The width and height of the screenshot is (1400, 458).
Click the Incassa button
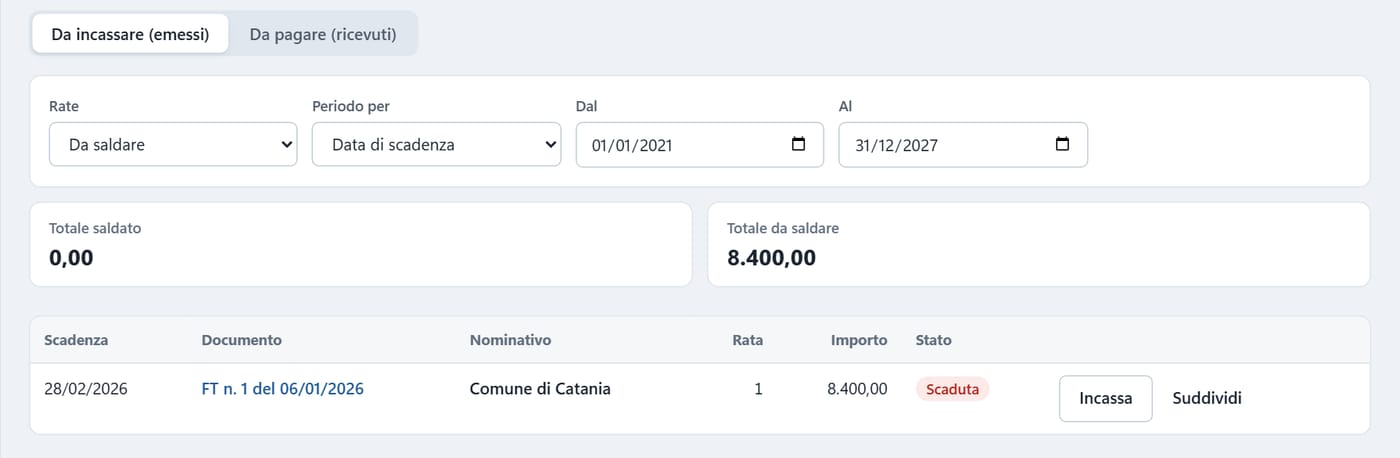1106,398
